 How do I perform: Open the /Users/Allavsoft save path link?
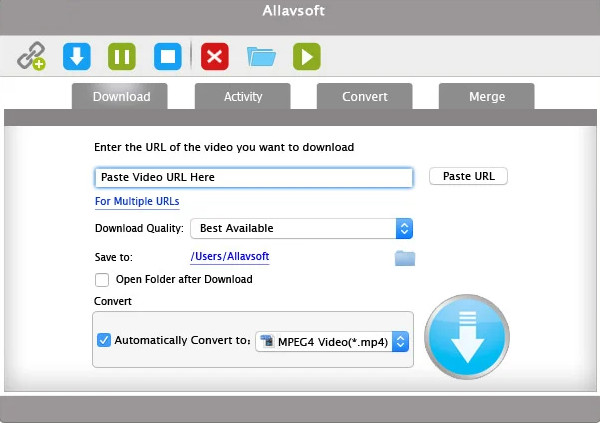coord(230,256)
